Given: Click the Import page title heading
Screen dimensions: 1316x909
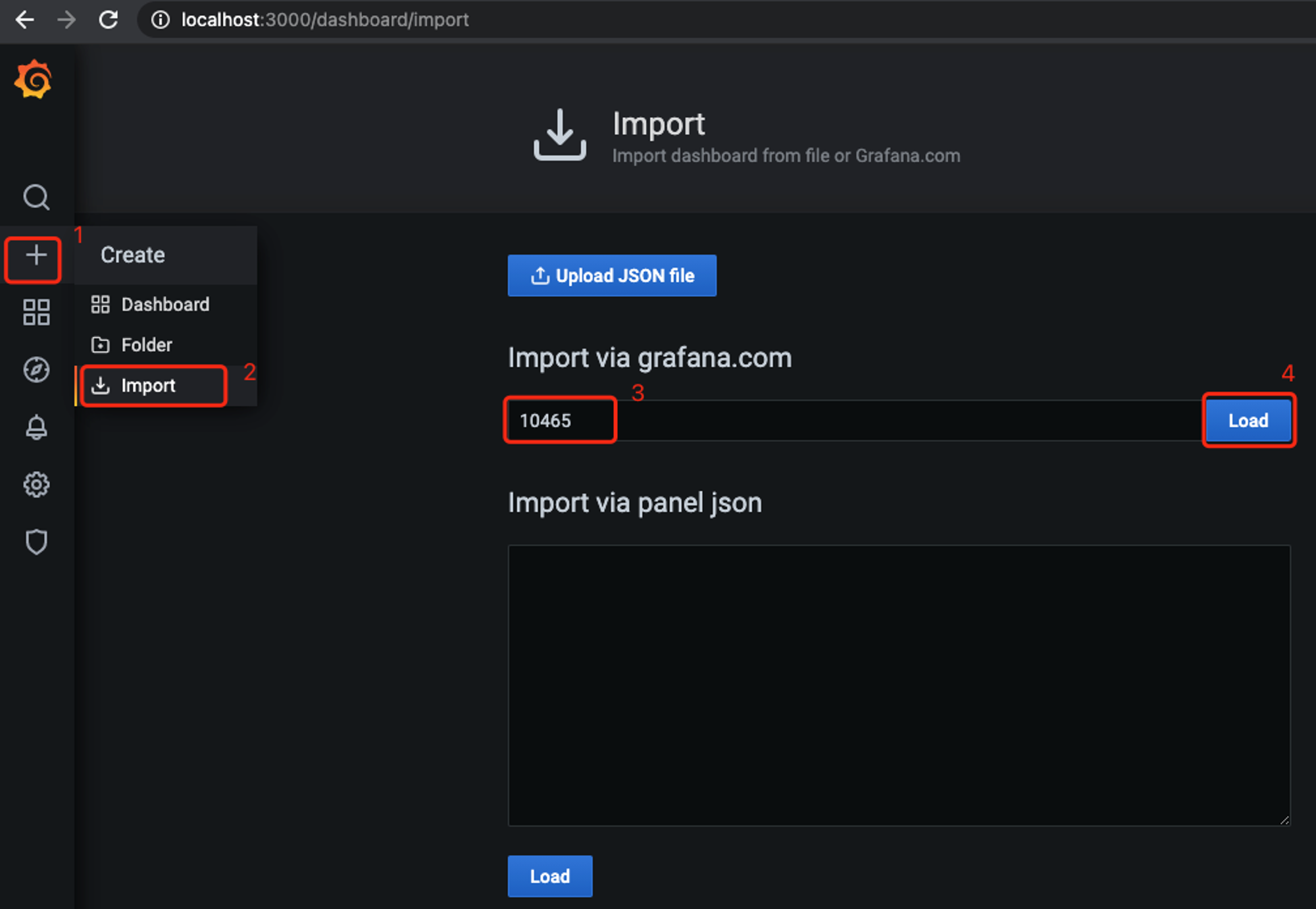Looking at the screenshot, I should pyautogui.click(x=659, y=124).
